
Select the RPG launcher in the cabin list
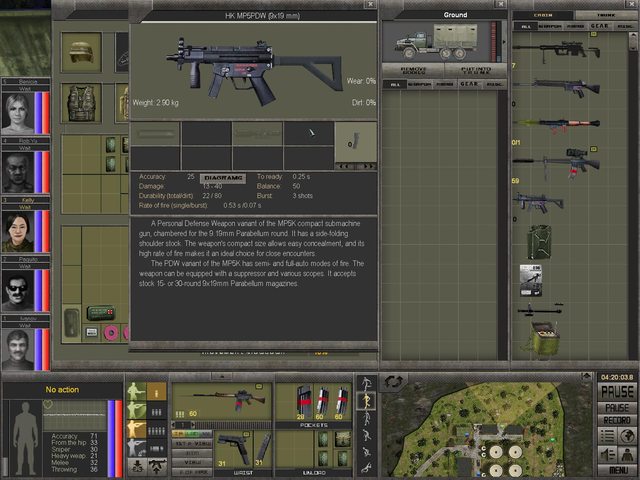point(556,124)
